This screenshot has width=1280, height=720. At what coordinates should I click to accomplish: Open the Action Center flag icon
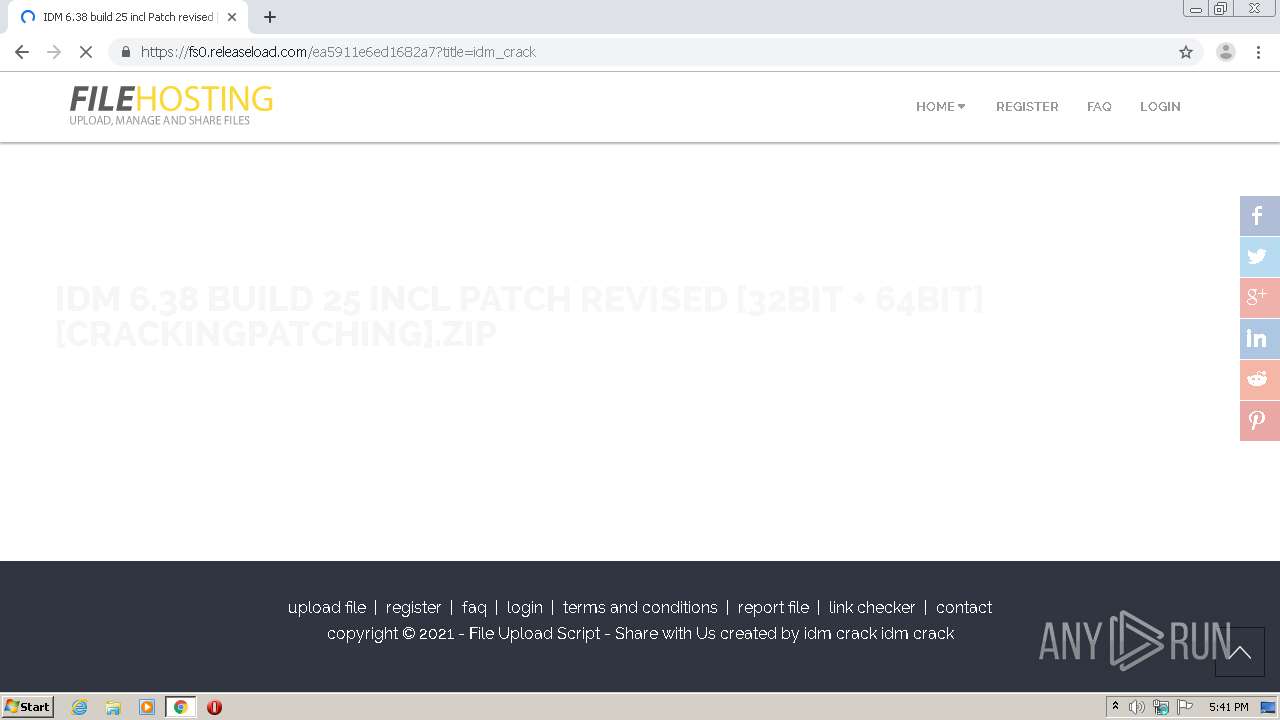(x=1185, y=707)
